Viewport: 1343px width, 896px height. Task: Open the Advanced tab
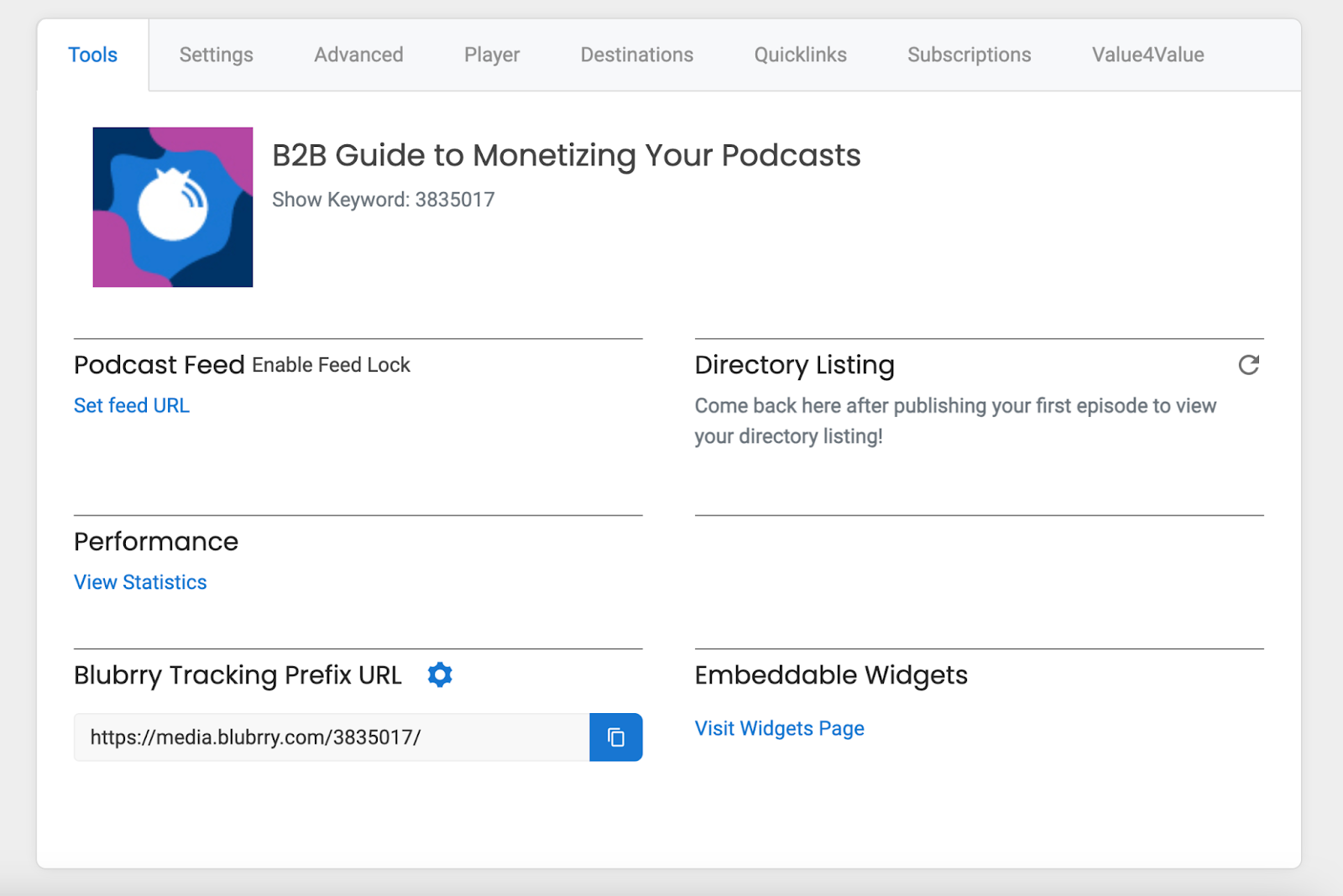(358, 55)
